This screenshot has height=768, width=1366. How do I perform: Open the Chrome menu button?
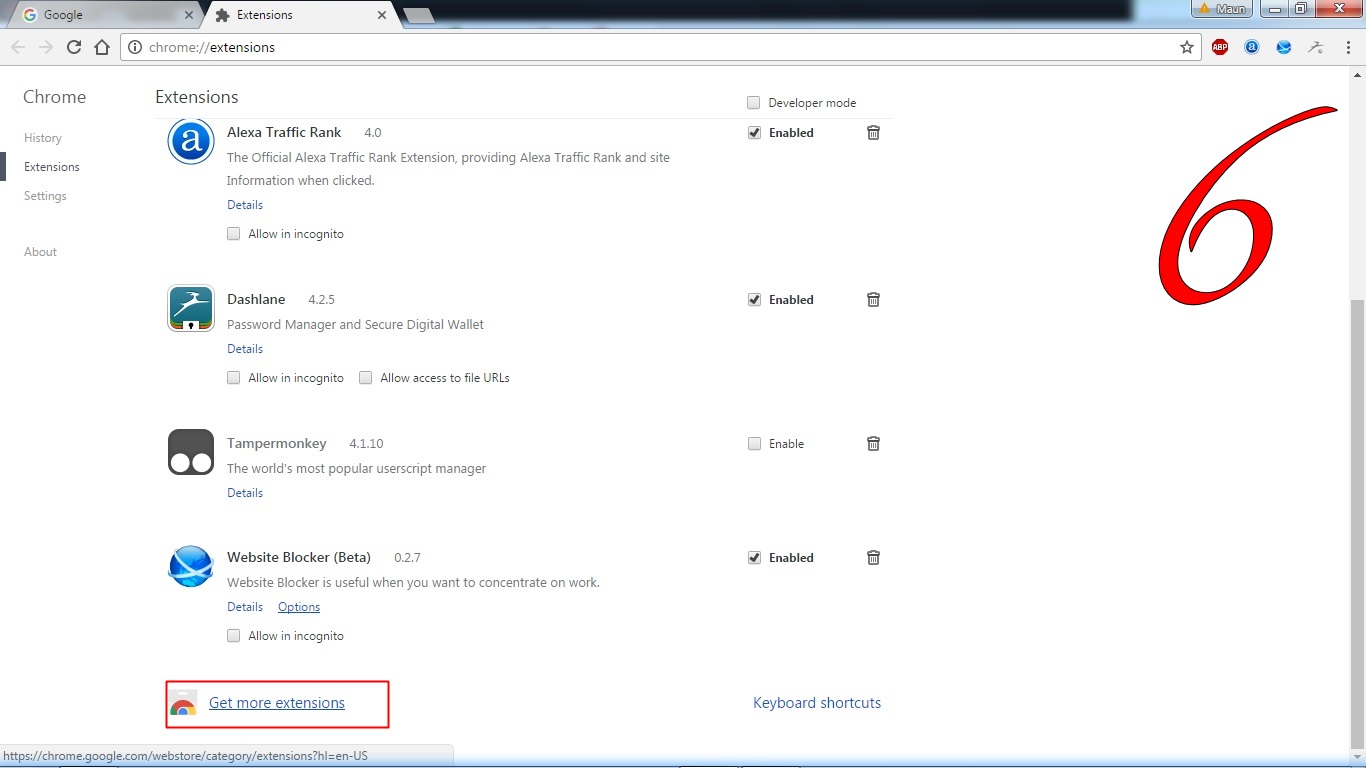tap(1348, 47)
